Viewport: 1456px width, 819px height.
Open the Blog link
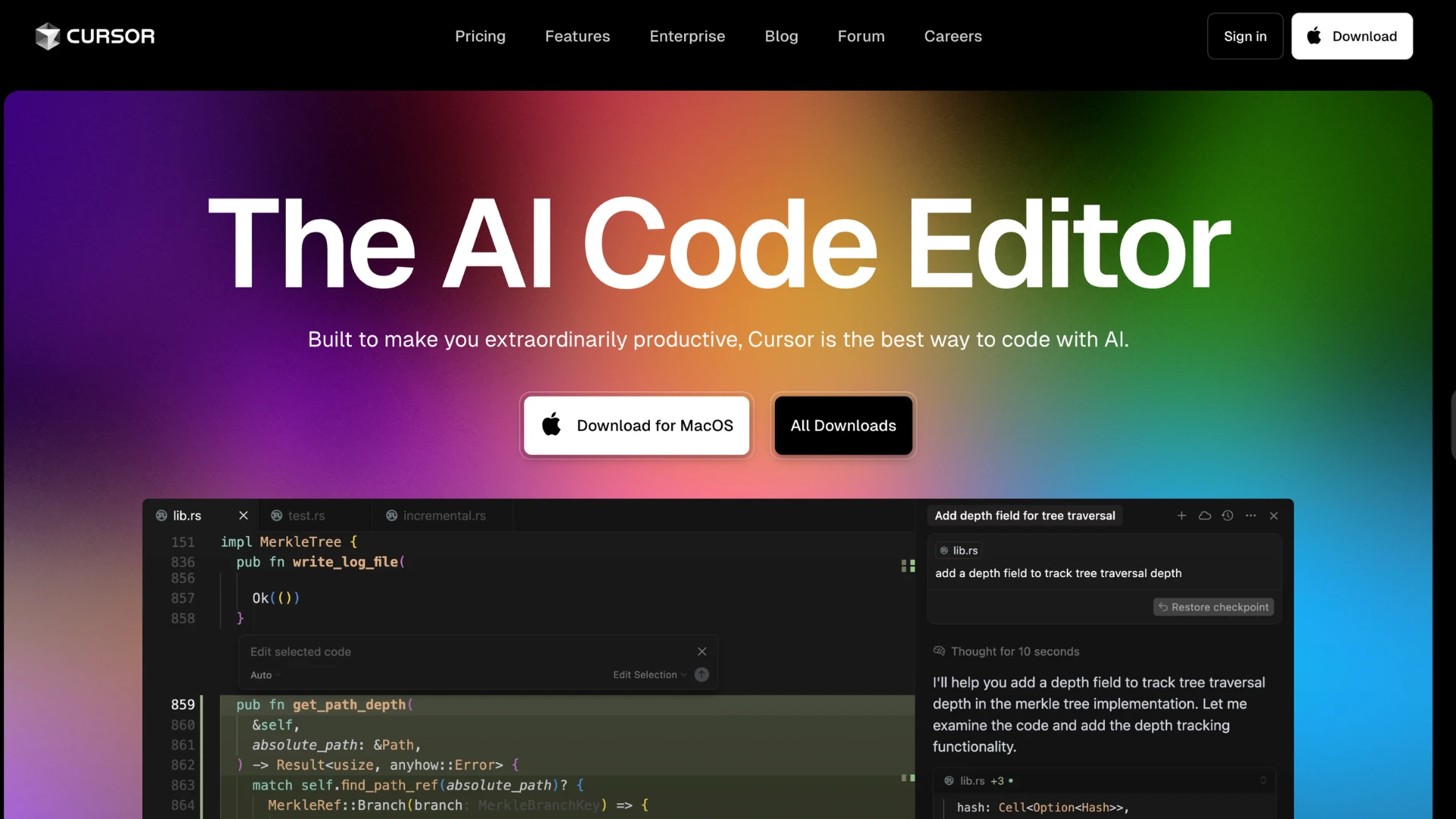coord(781,36)
